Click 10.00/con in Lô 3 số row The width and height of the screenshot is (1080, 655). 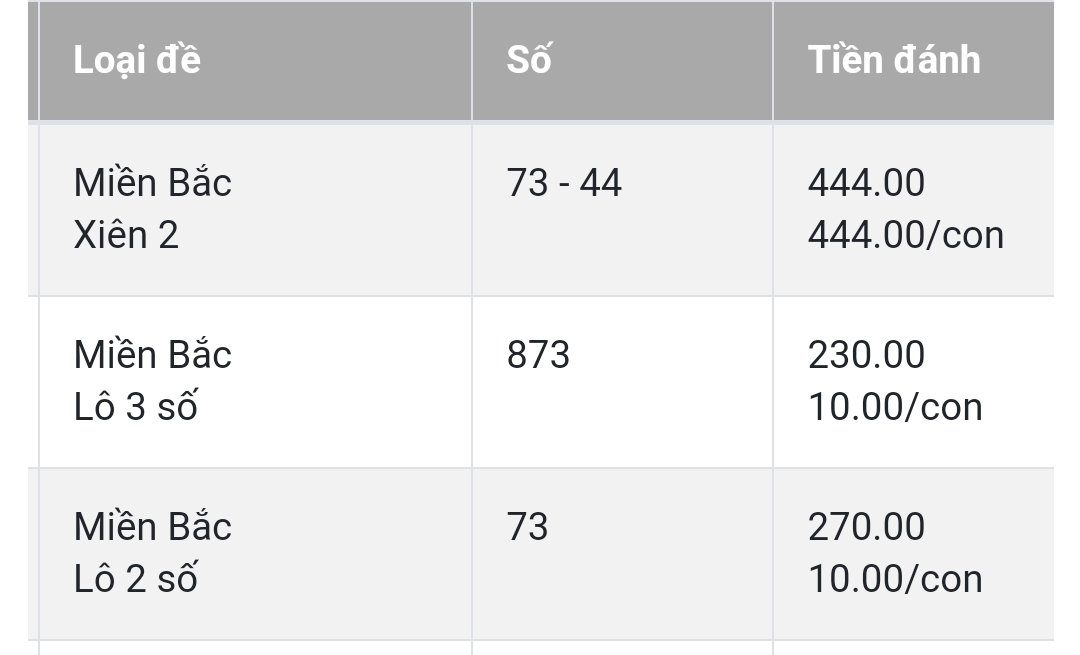[895, 407]
